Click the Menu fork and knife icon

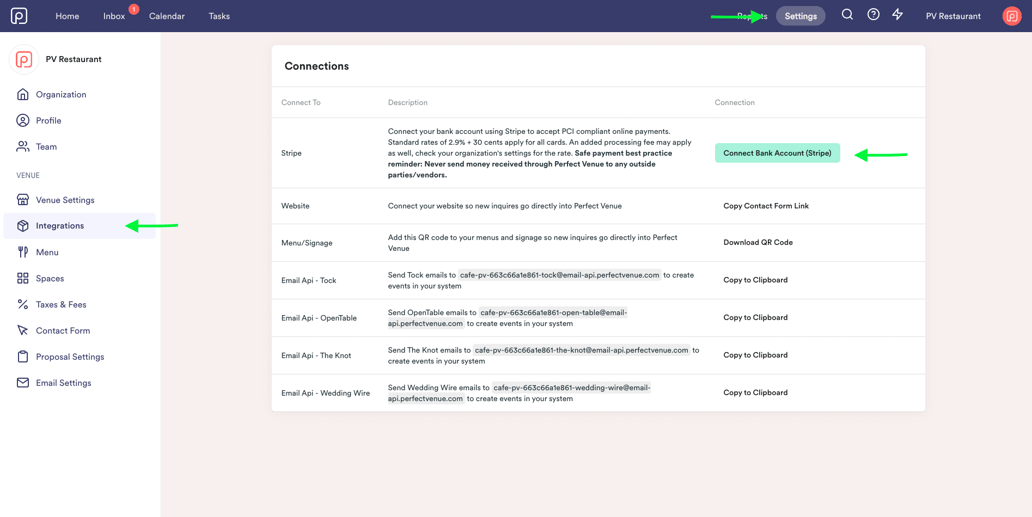(23, 252)
